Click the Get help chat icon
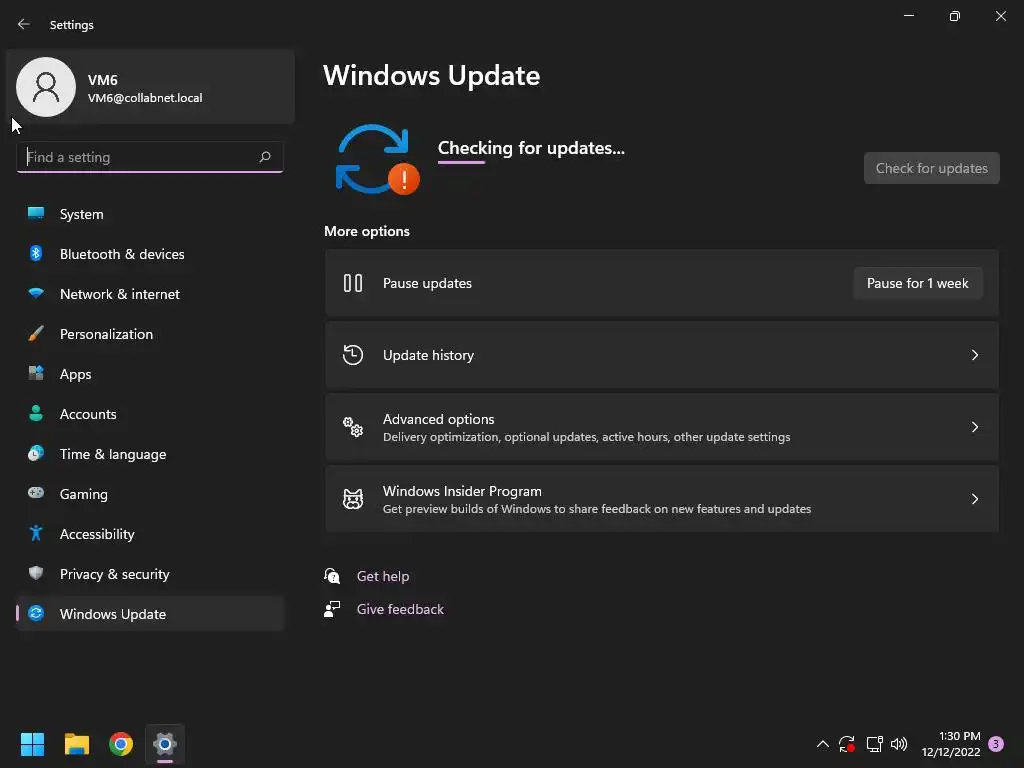The image size is (1024, 768). coord(332,576)
